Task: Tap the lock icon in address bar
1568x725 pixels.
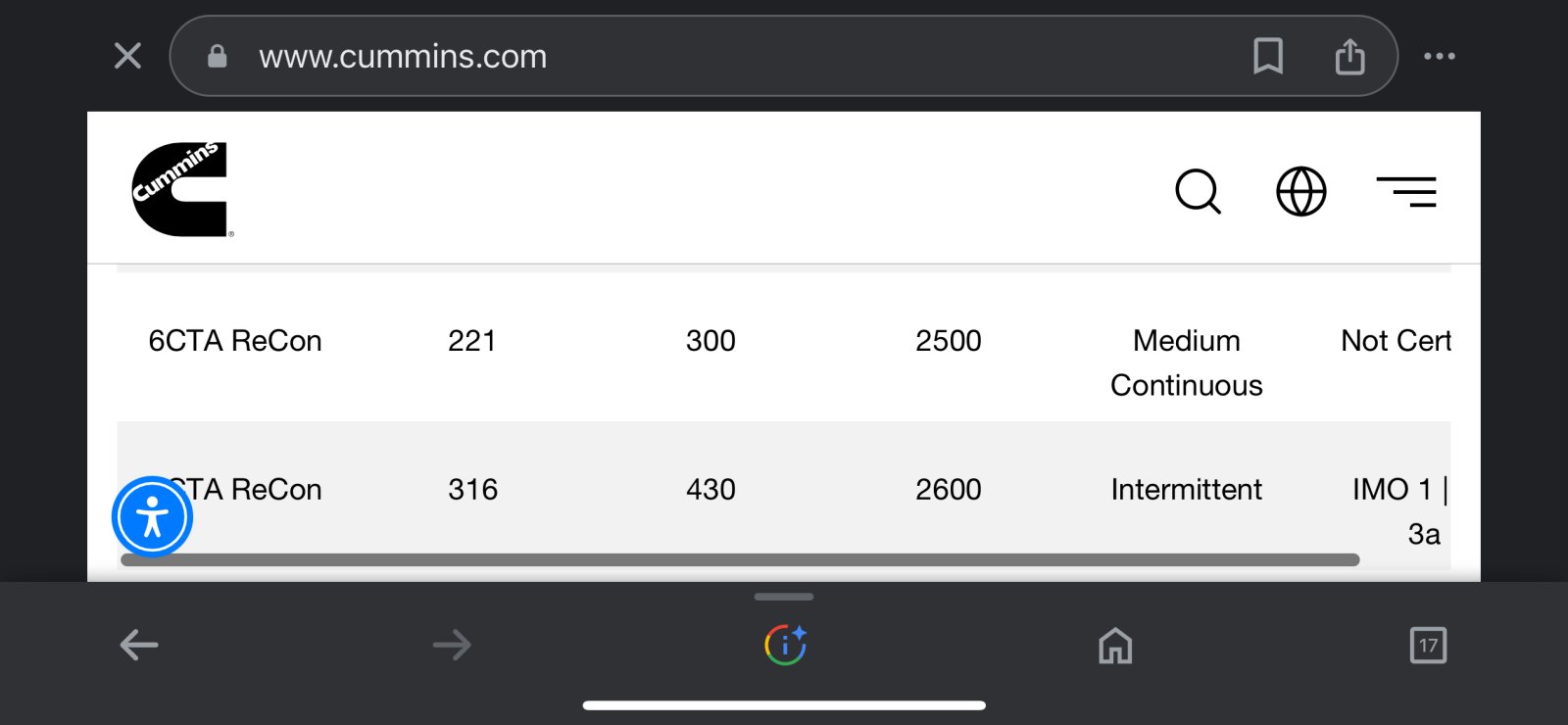Action: point(218,56)
